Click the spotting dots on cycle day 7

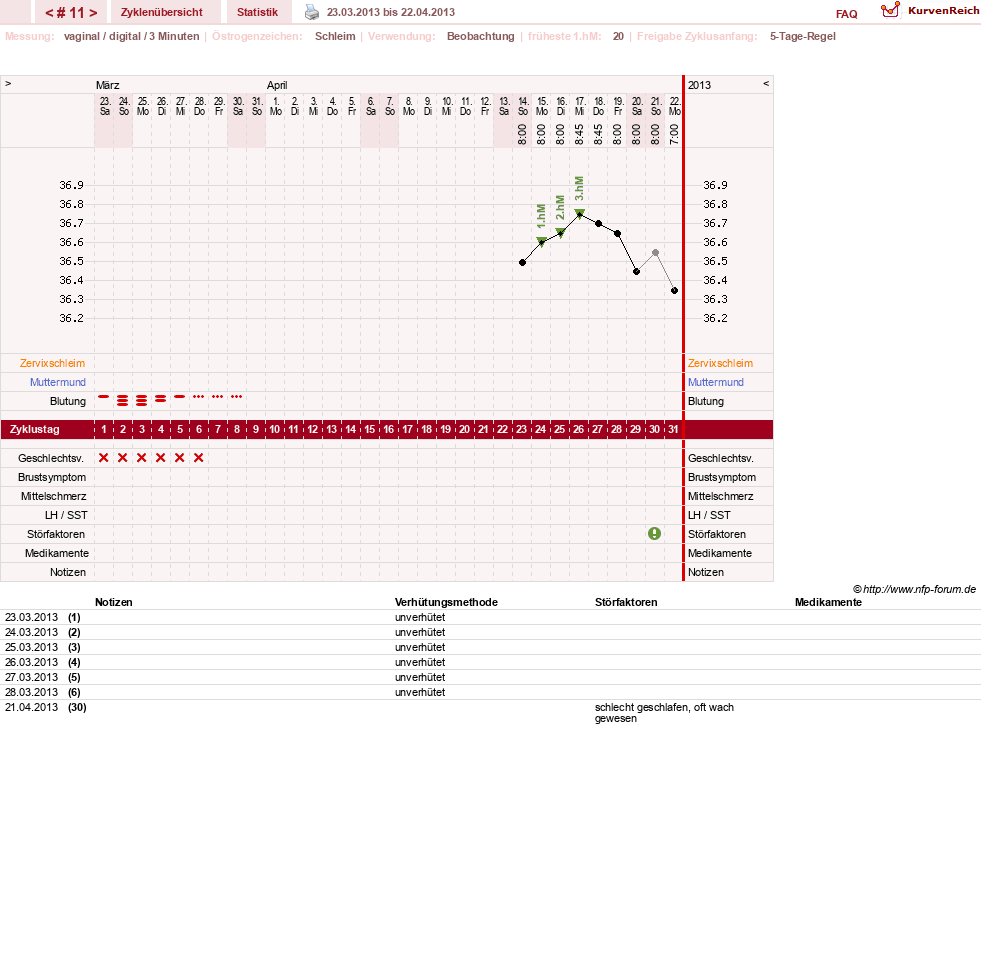[218, 397]
